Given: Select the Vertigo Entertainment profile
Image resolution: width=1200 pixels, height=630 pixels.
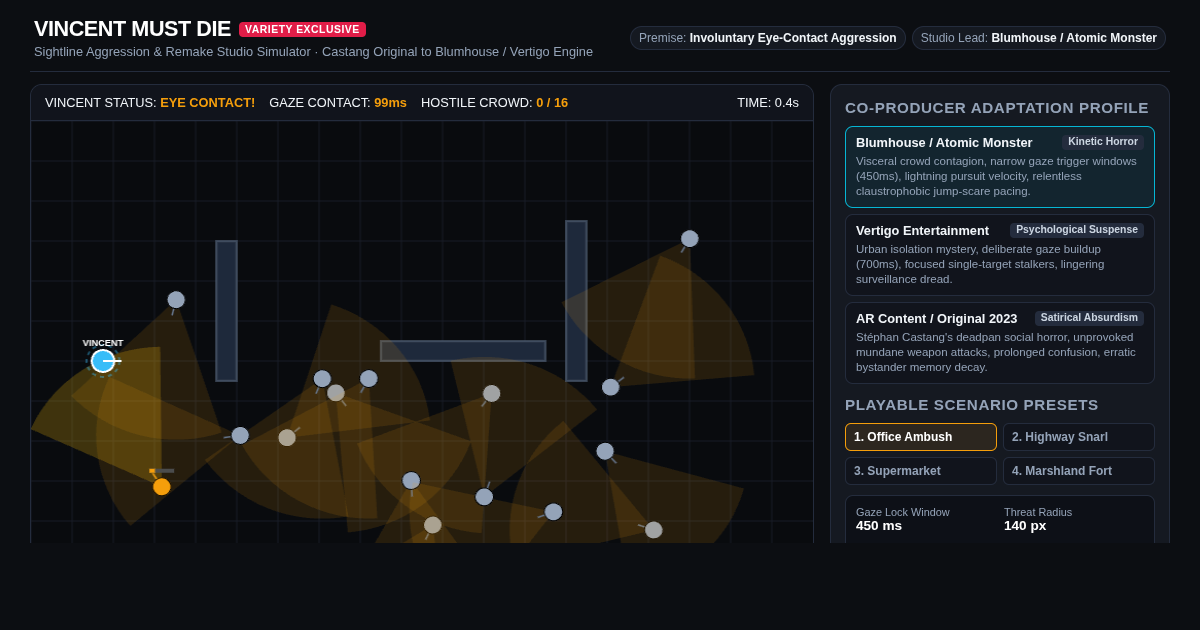Looking at the screenshot, I should pos(1000,255).
